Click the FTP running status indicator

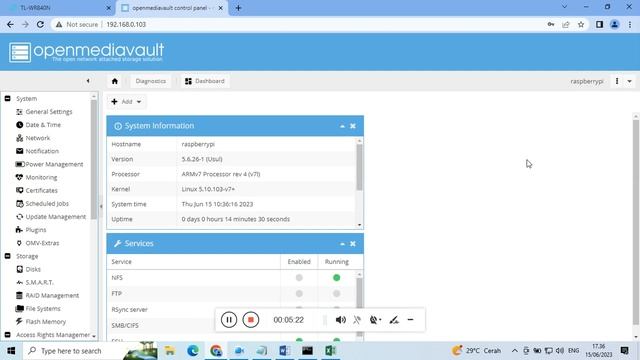point(336,293)
